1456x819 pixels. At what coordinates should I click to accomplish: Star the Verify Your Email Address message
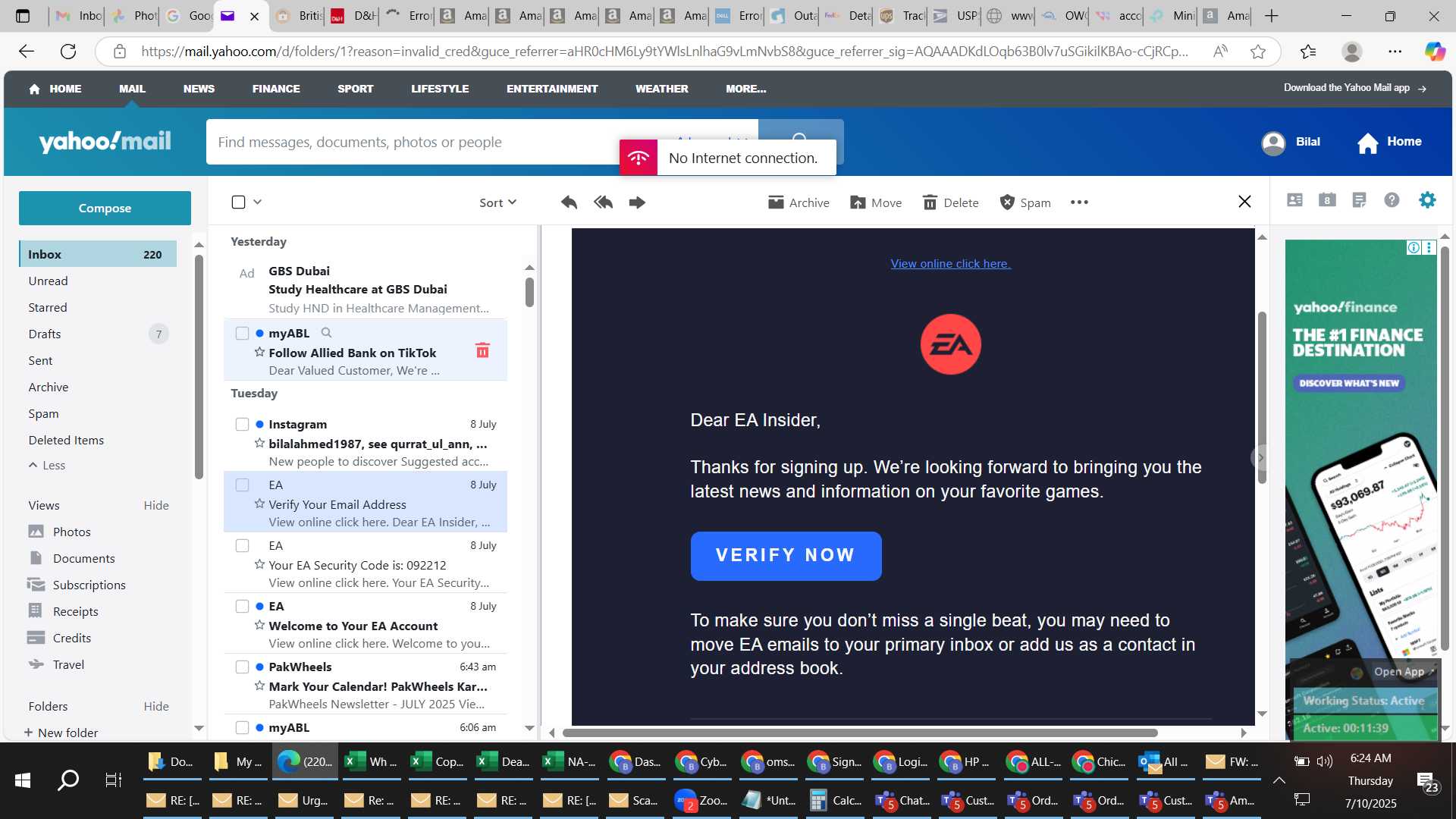[x=259, y=504]
